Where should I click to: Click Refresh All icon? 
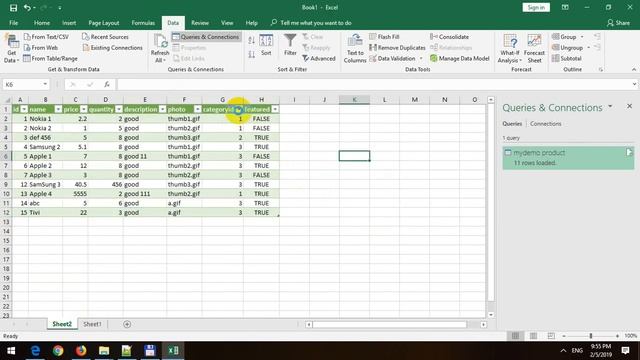coord(160,42)
